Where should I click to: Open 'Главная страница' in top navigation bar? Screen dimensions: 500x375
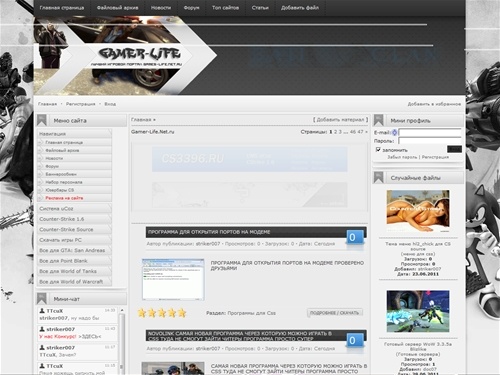pos(62,8)
